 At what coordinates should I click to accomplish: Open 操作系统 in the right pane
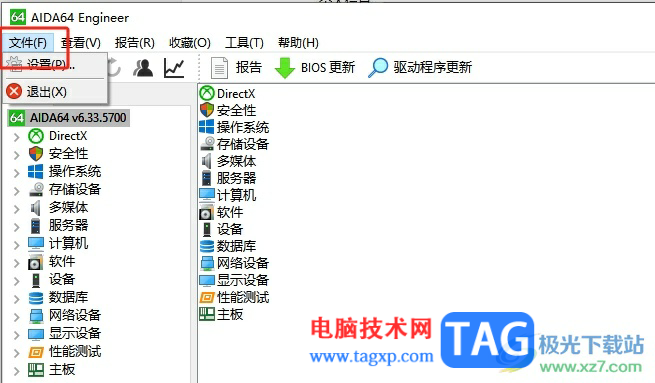[x=234, y=127]
